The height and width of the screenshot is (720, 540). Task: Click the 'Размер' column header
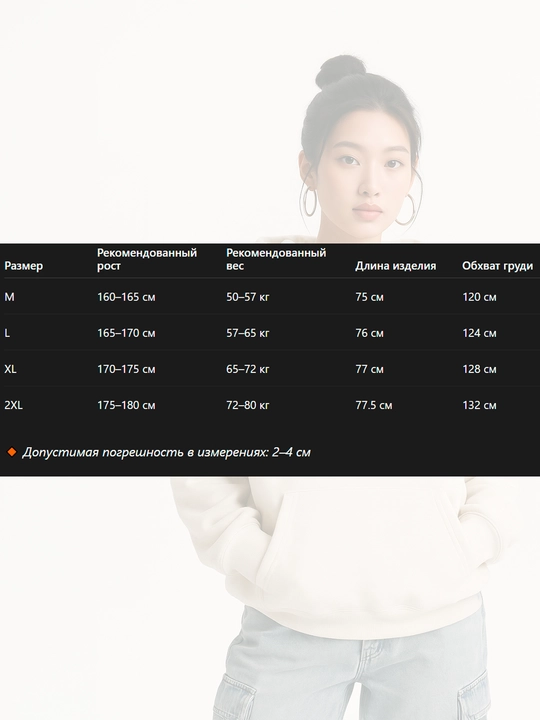coord(23,266)
